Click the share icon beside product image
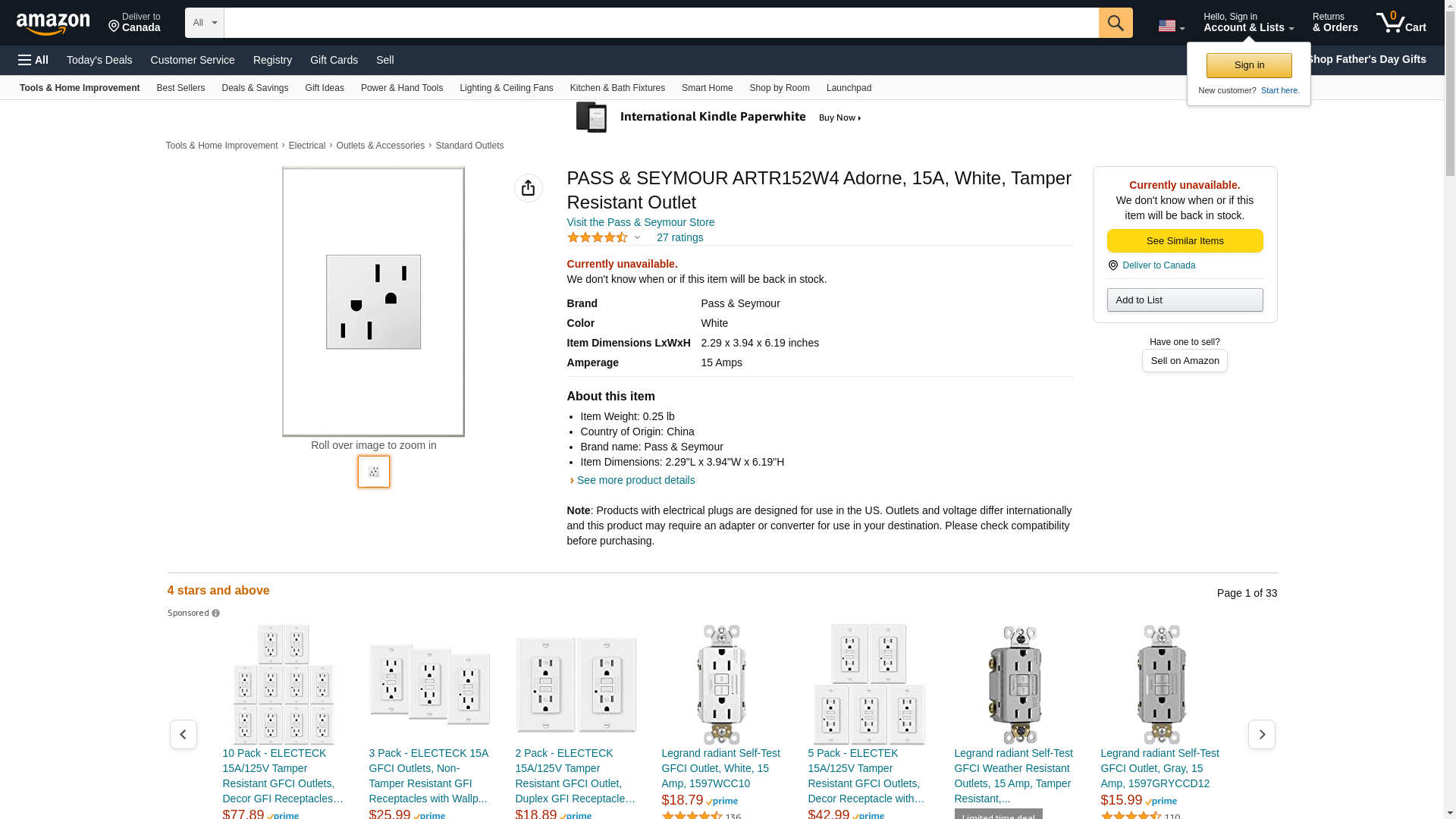 point(528,188)
